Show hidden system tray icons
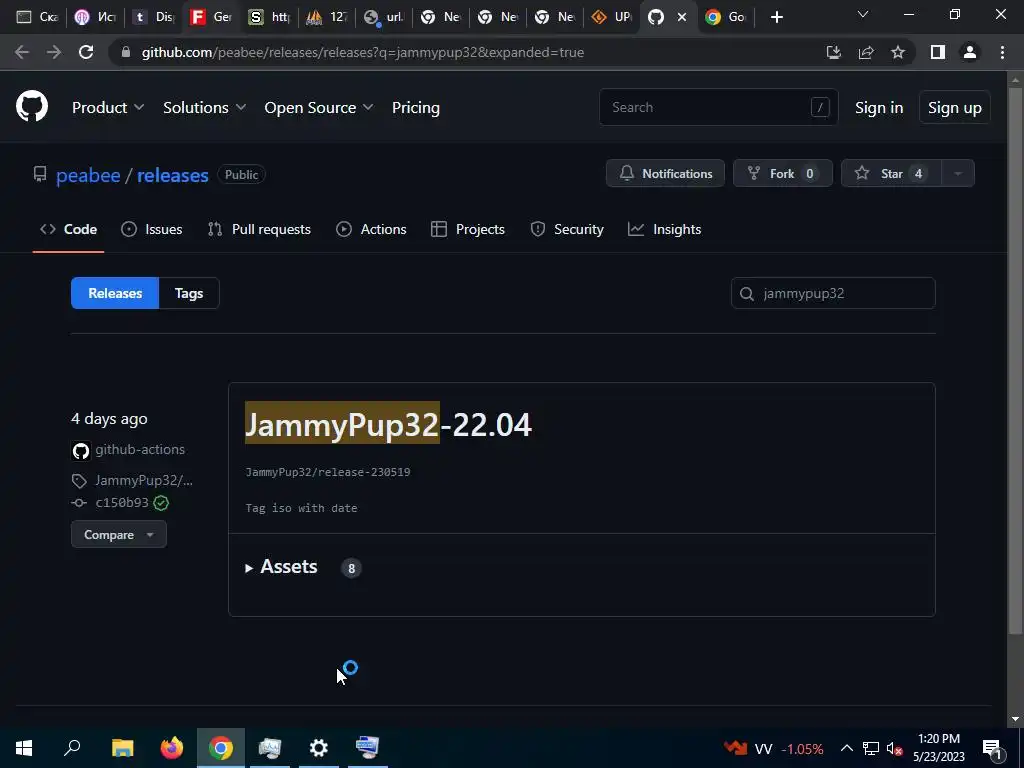The width and height of the screenshot is (1024, 768). click(846, 748)
